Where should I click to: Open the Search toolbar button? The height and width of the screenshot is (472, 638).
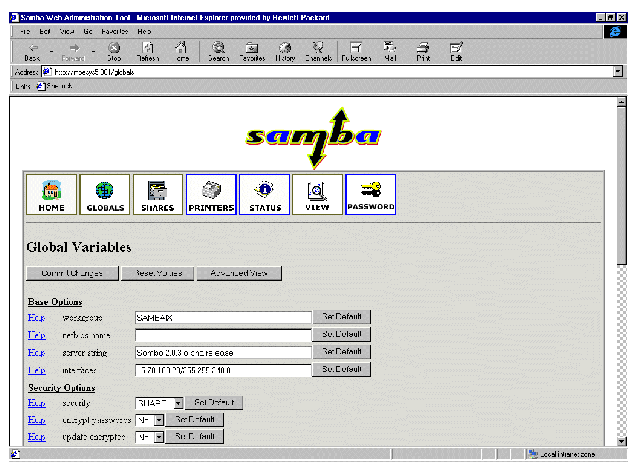tap(218, 52)
